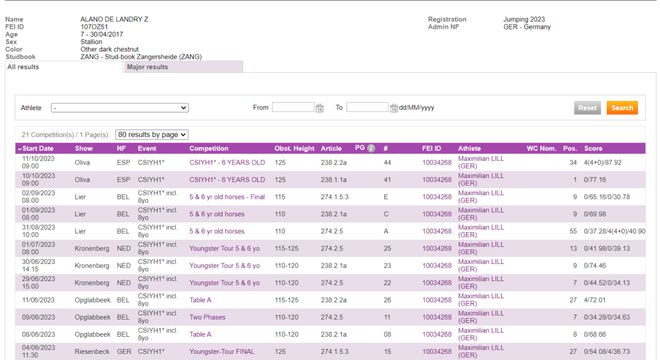Click the PG info icon in header
This screenshot has height=360, width=660.
(371, 148)
